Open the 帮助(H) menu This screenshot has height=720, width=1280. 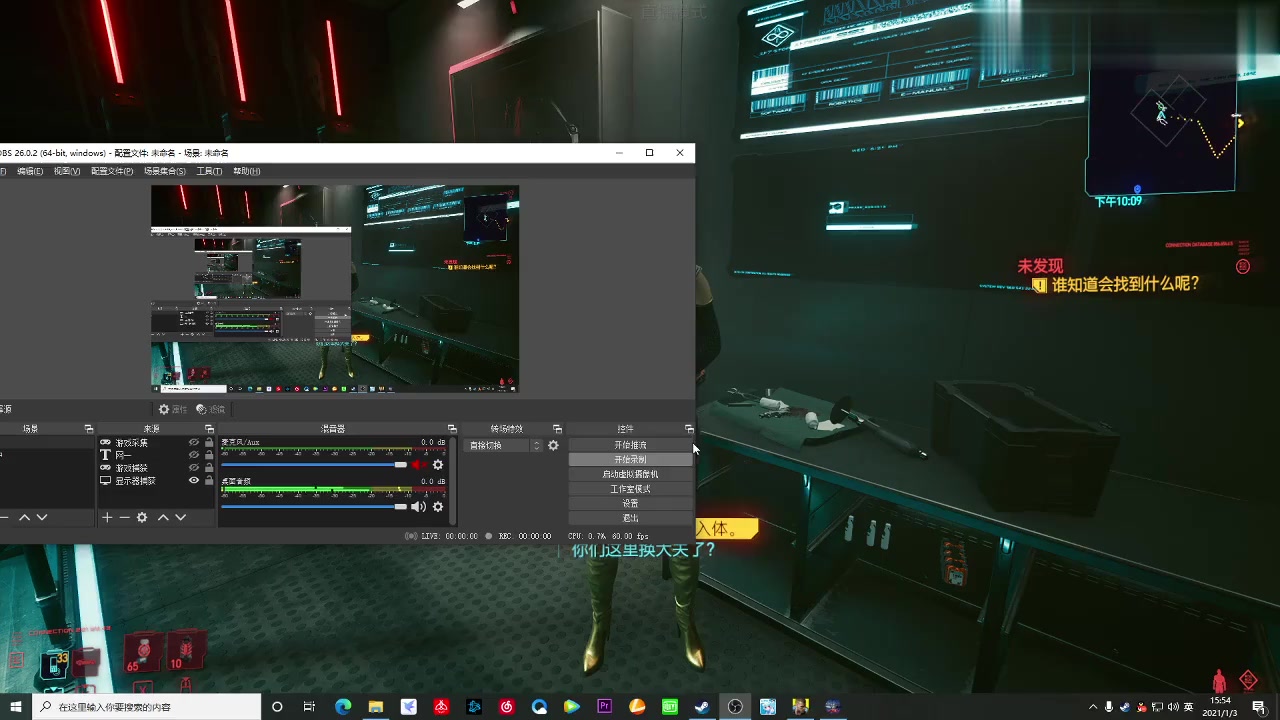coord(247,171)
